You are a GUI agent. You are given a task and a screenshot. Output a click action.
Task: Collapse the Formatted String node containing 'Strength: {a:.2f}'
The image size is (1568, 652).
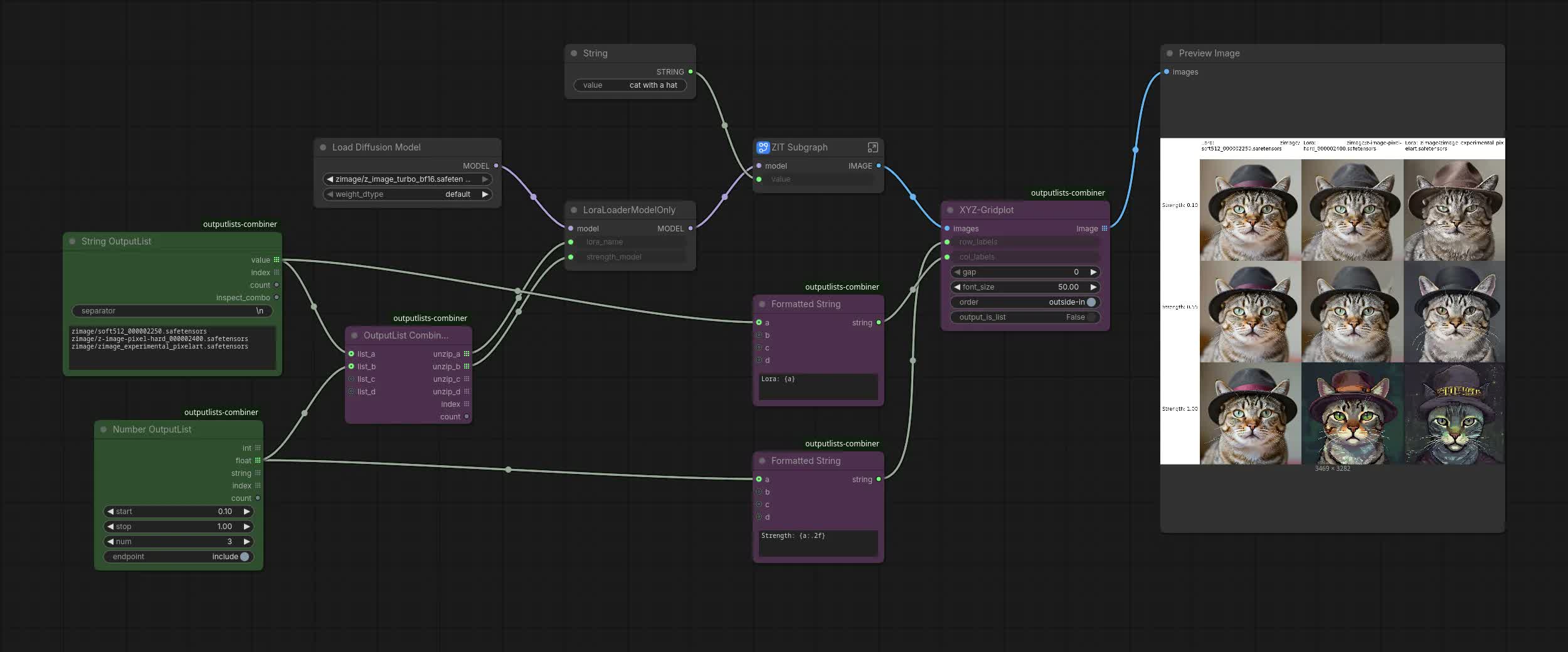coord(762,461)
